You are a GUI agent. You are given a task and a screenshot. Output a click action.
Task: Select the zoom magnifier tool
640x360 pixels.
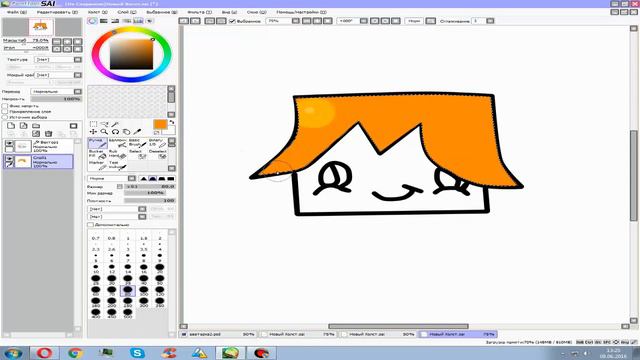104,132
